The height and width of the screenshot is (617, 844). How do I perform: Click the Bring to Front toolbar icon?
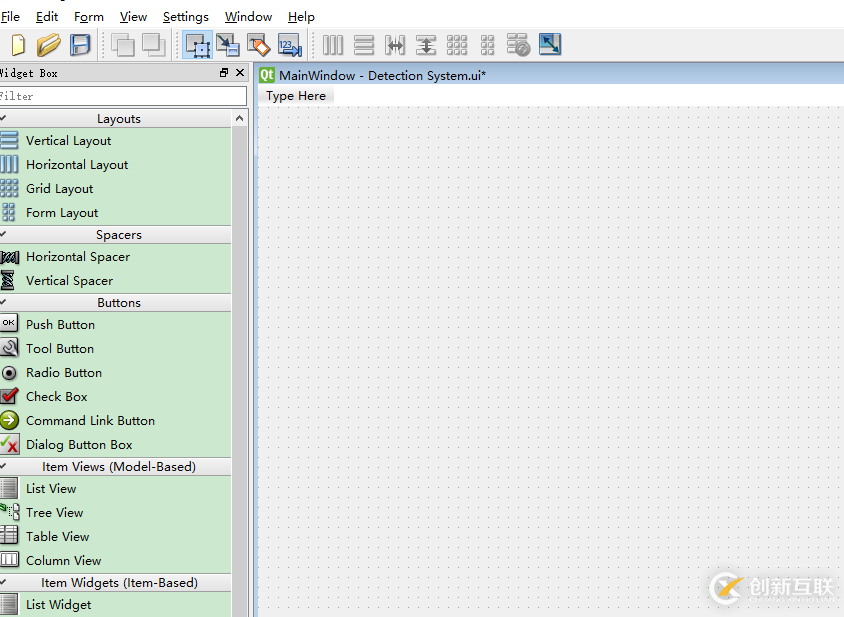coord(153,45)
